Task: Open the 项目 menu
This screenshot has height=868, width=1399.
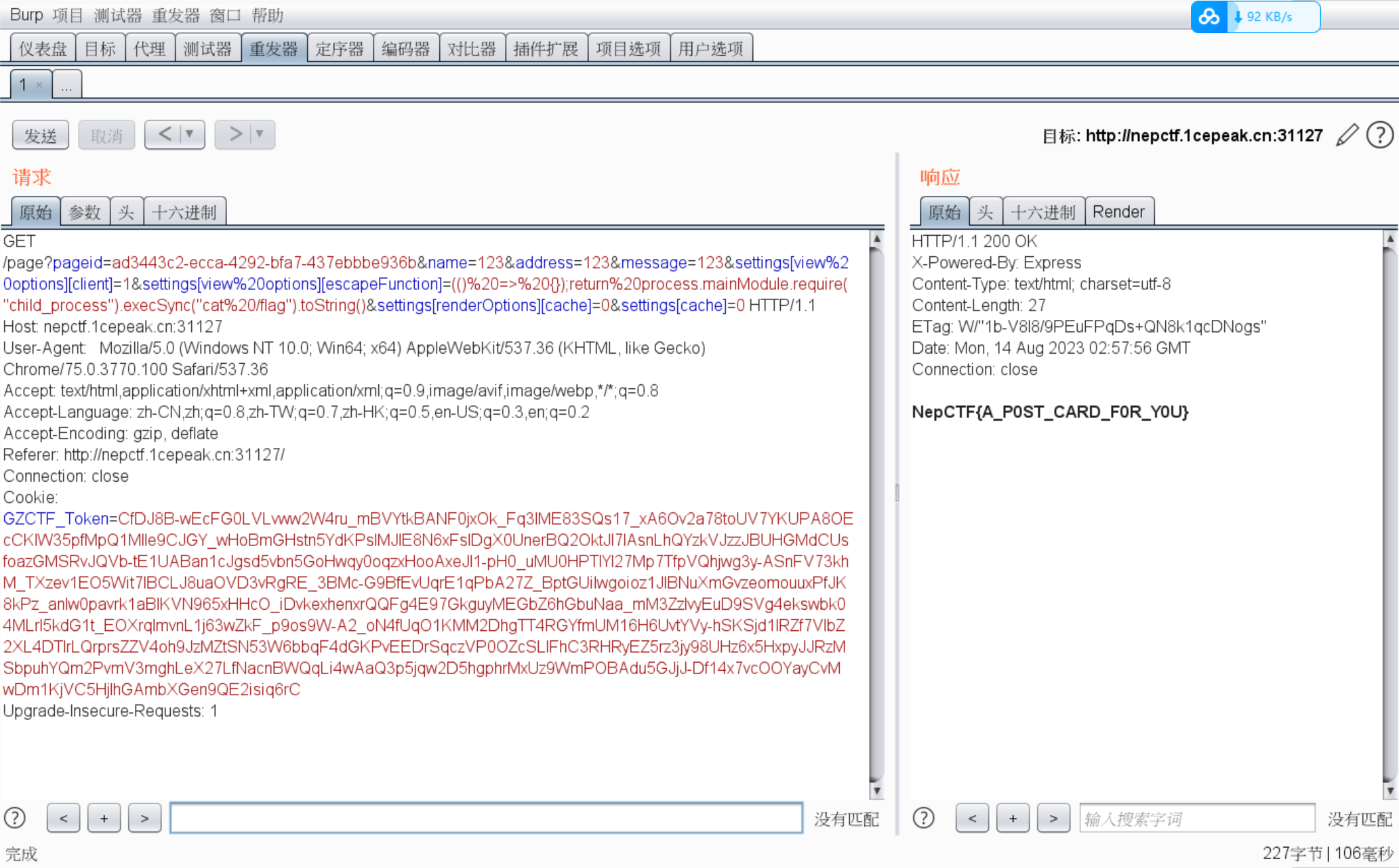Action: click(x=67, y=15)
